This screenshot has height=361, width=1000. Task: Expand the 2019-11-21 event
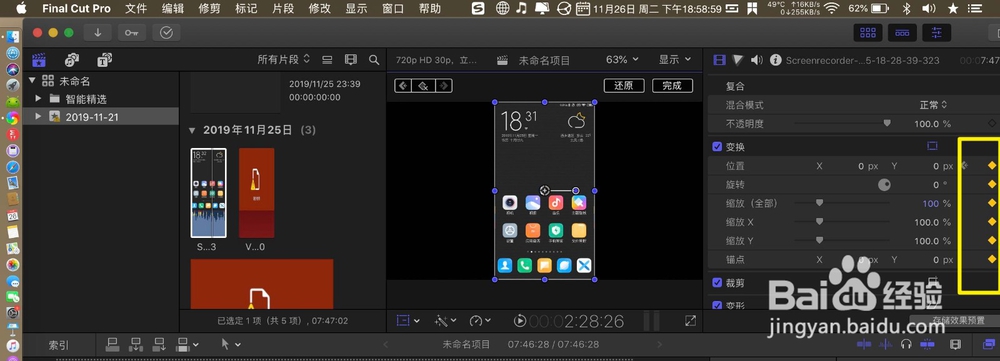(38, 117)
